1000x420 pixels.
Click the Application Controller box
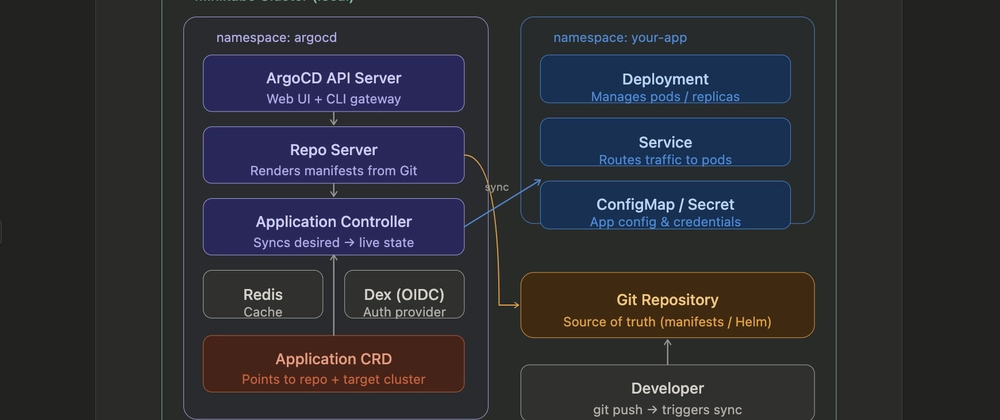334,227
